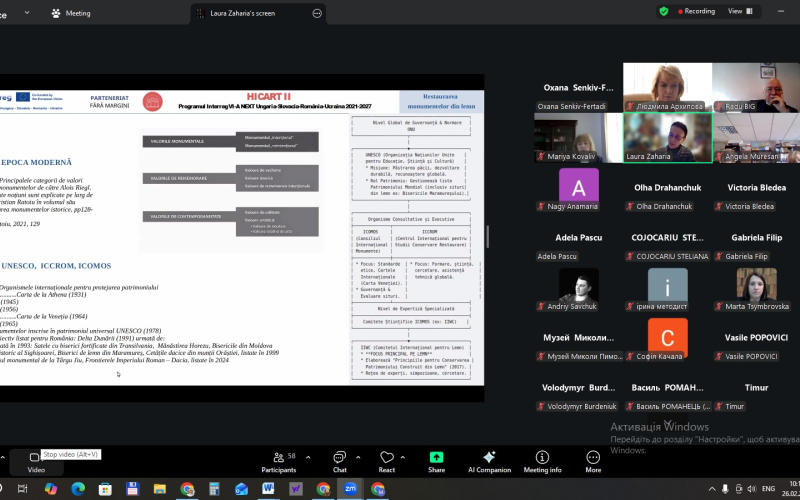Stop video with the camera icon
Screen dimensions: 800x500
click(36, 457)
